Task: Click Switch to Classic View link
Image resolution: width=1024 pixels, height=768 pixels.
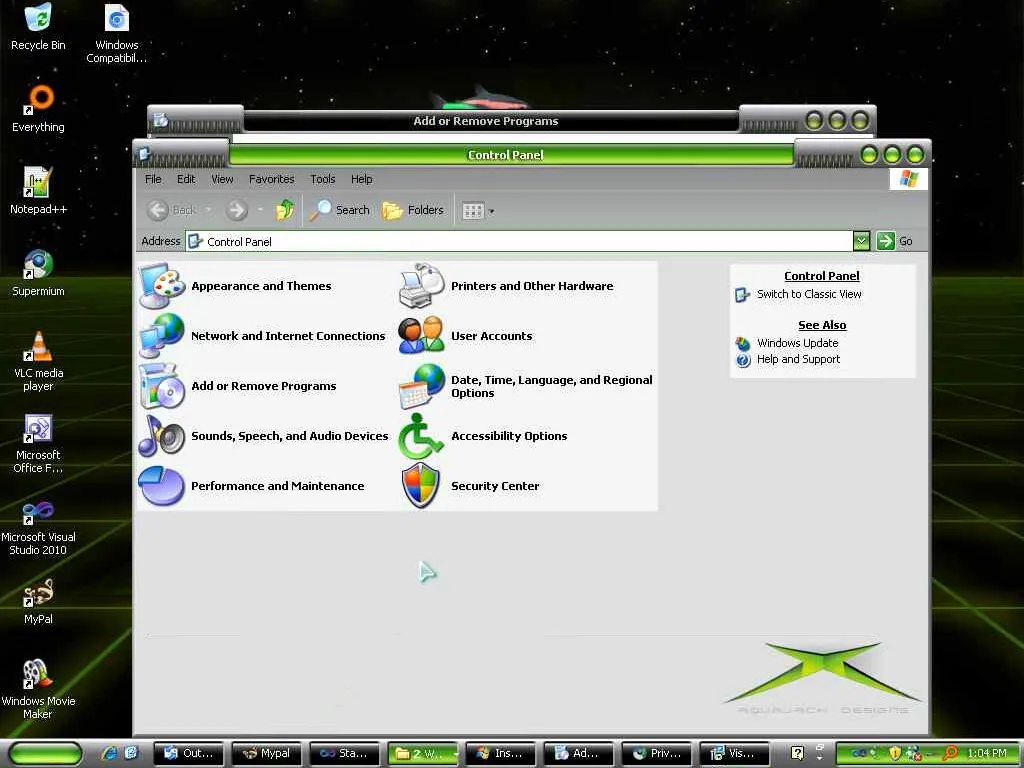Action: click(808, 294)
